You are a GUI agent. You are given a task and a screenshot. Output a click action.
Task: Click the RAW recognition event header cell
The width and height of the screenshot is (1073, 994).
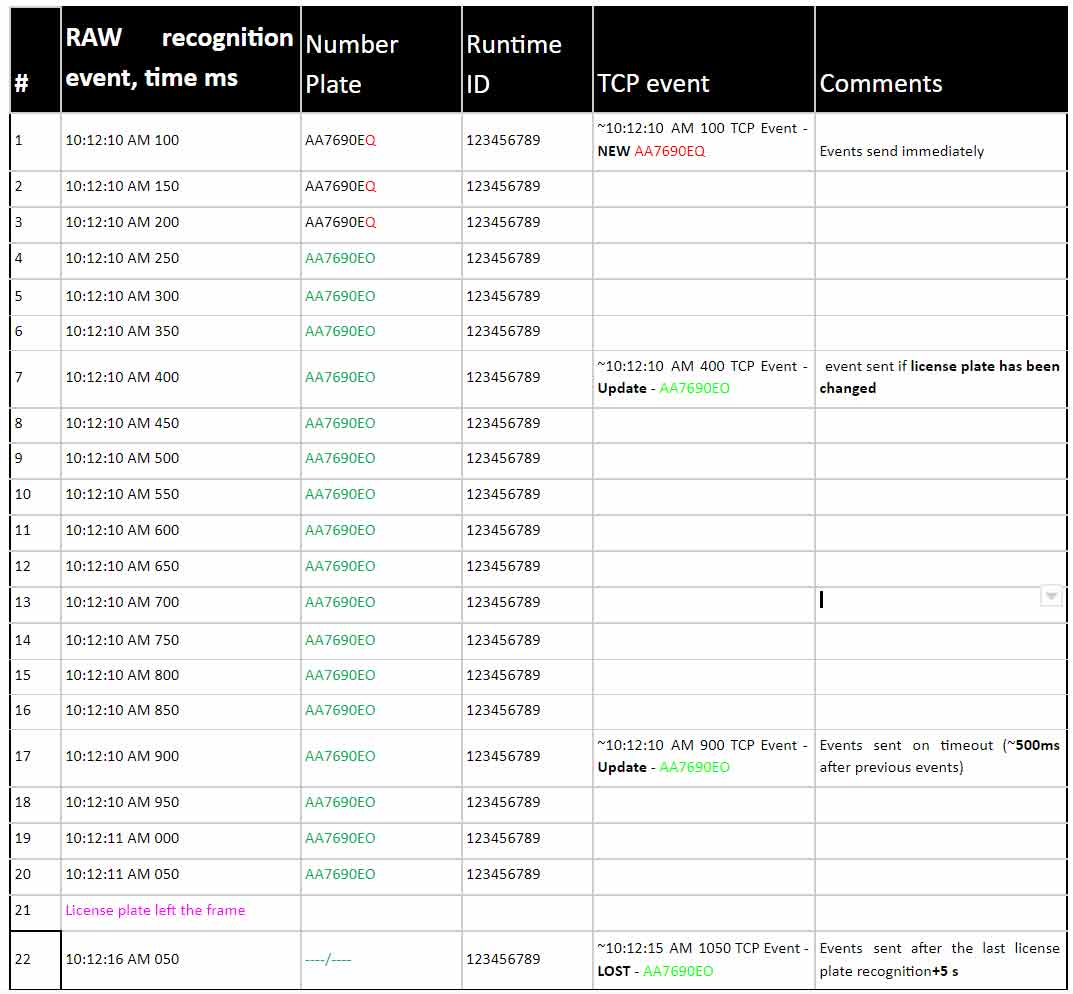(180, 58)
